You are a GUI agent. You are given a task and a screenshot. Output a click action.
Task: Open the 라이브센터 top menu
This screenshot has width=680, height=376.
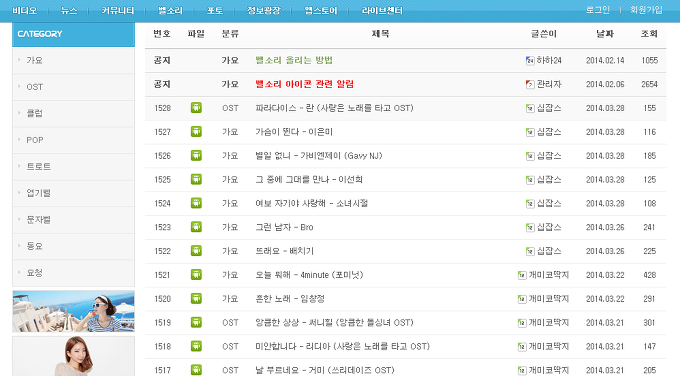coord(382,10)
